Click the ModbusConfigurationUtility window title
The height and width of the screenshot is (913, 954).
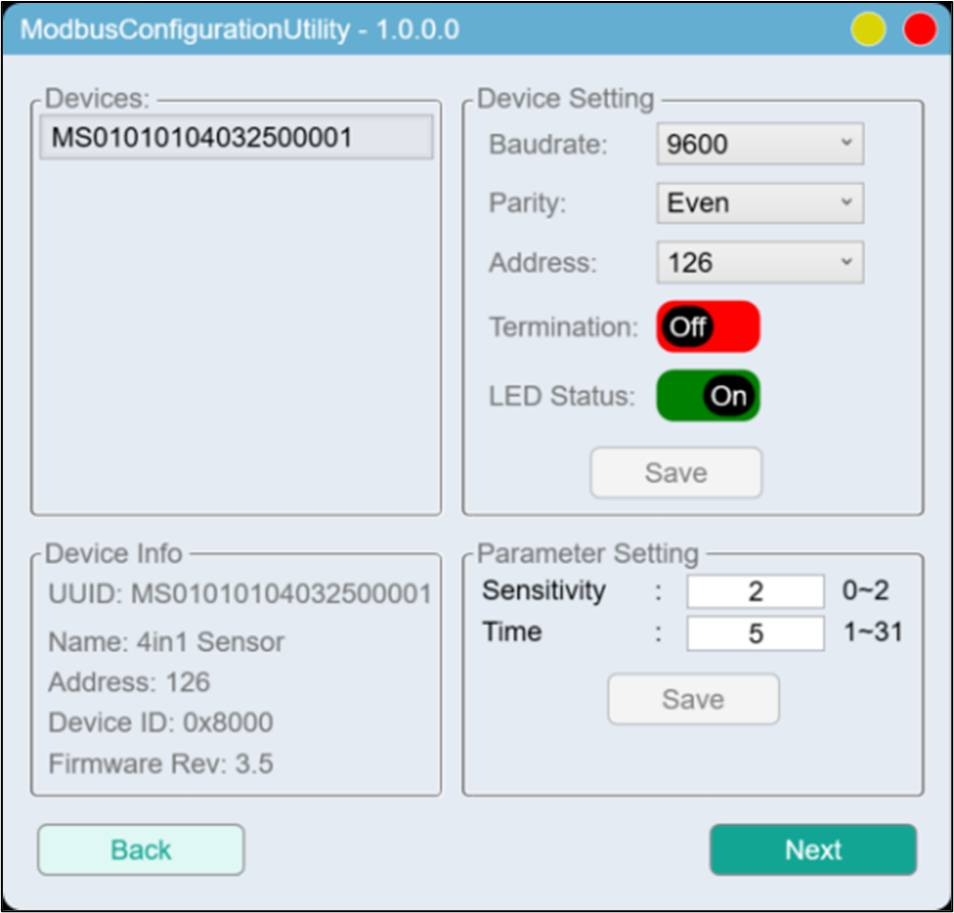click(240, 30)
